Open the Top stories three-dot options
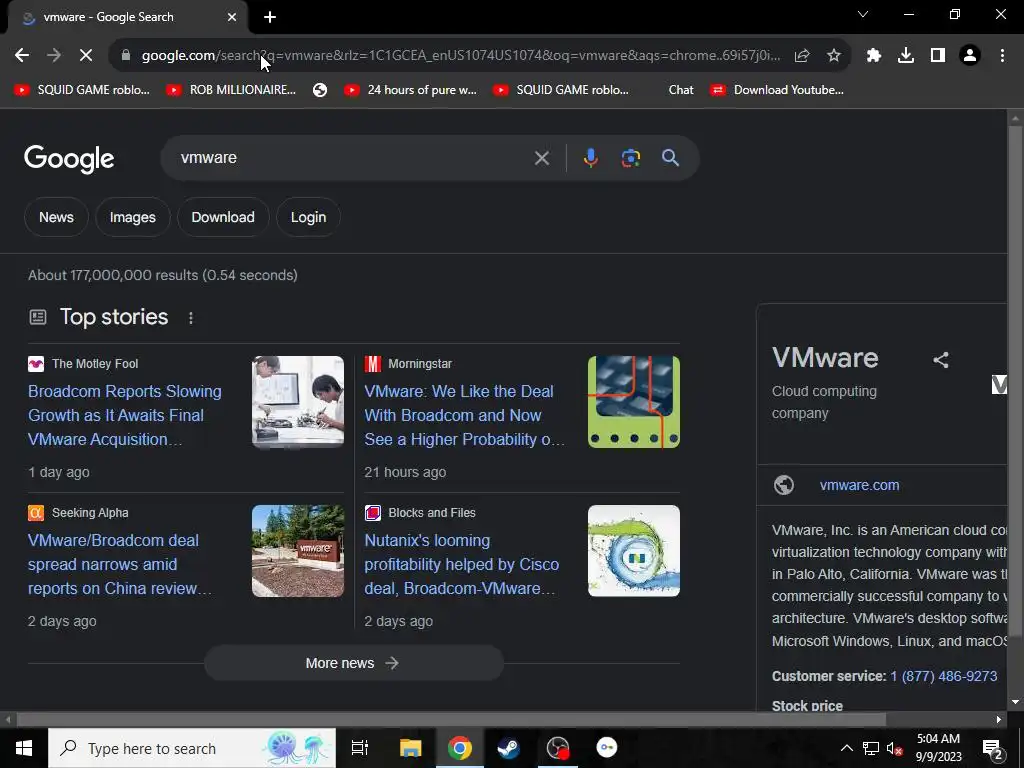This screenshot has height=768, width=1024. pos(191,318)
